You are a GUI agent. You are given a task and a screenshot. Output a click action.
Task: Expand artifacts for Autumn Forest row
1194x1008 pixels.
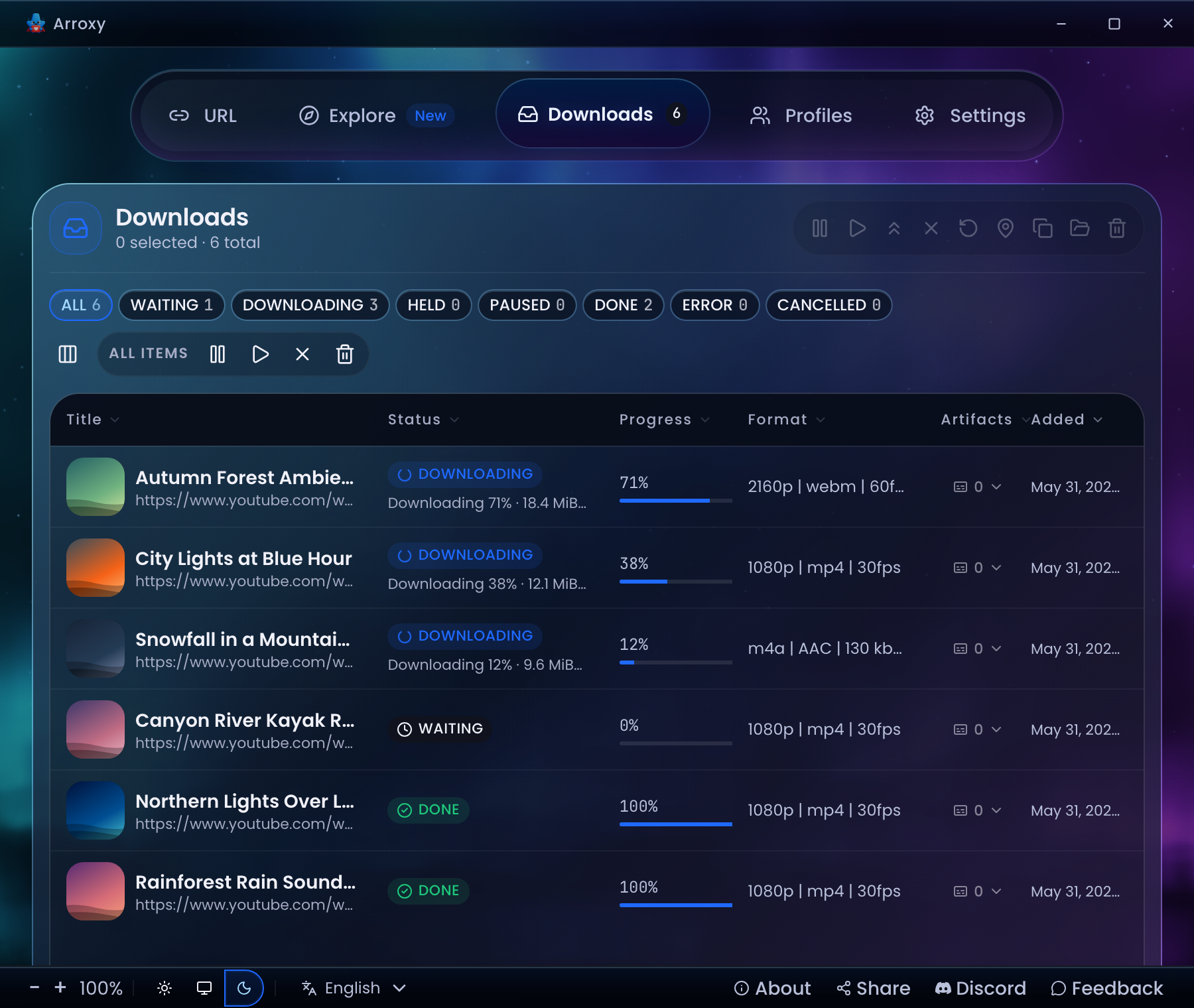tap(978, 487)
